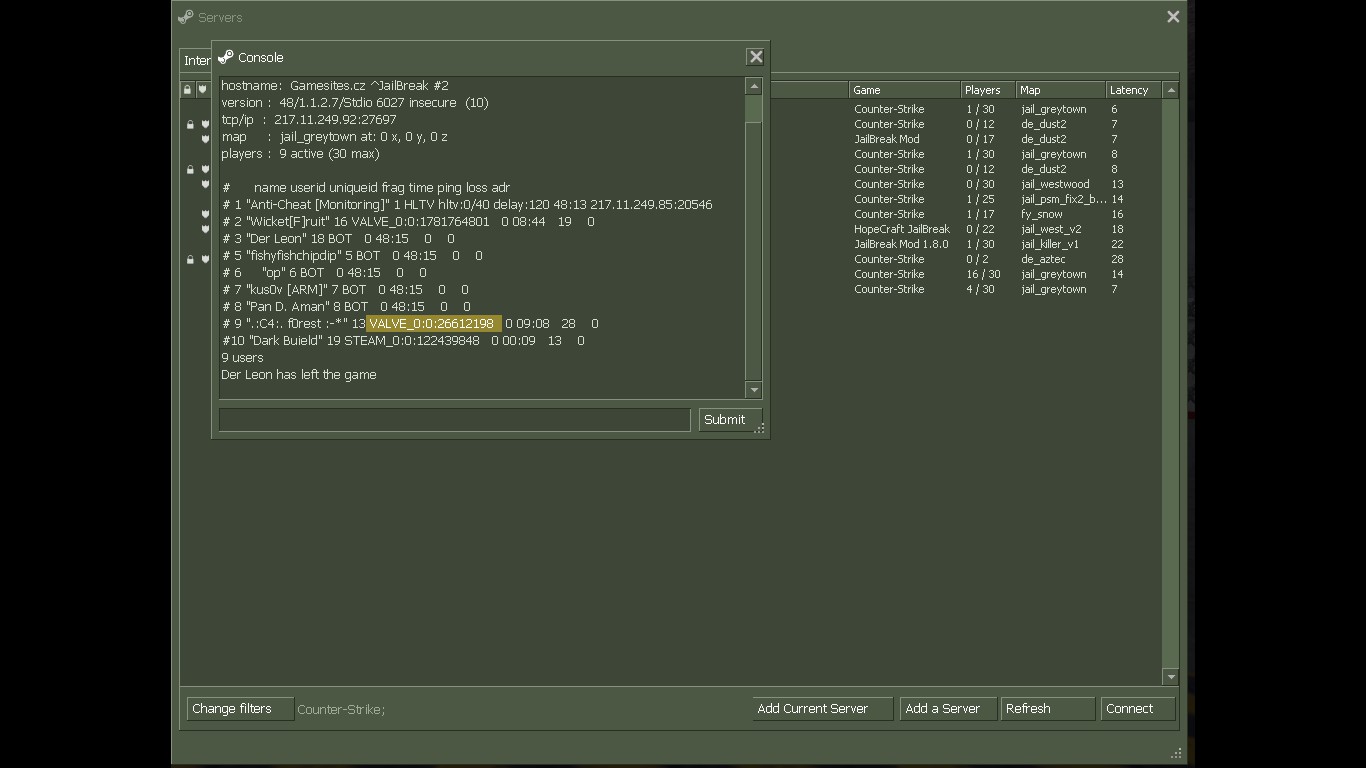
Task: Click shield icon in fy_snow server row
Action: point(205,214)
